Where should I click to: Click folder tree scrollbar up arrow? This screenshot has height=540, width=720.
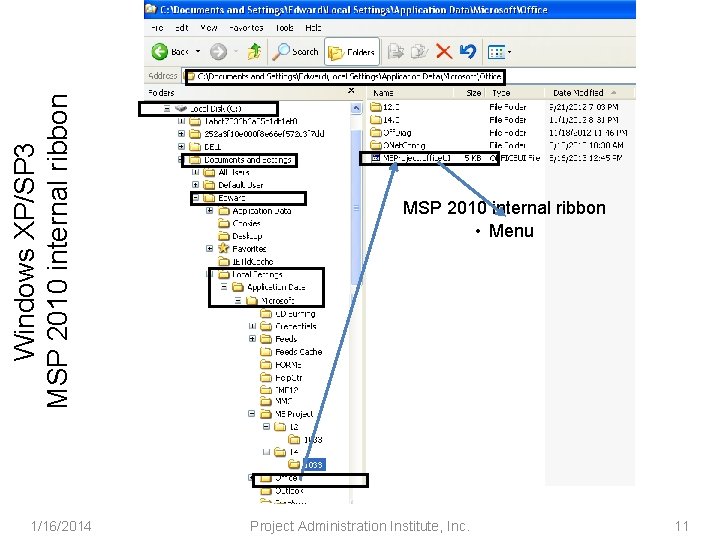(356, 108)
